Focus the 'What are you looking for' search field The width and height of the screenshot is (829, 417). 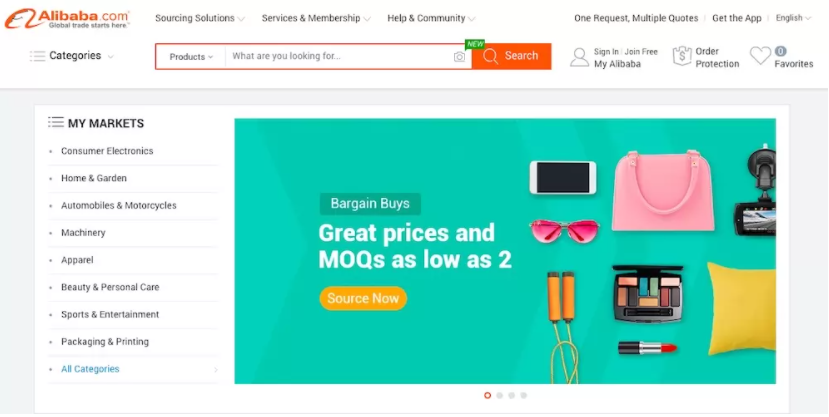tap(338, 57)
